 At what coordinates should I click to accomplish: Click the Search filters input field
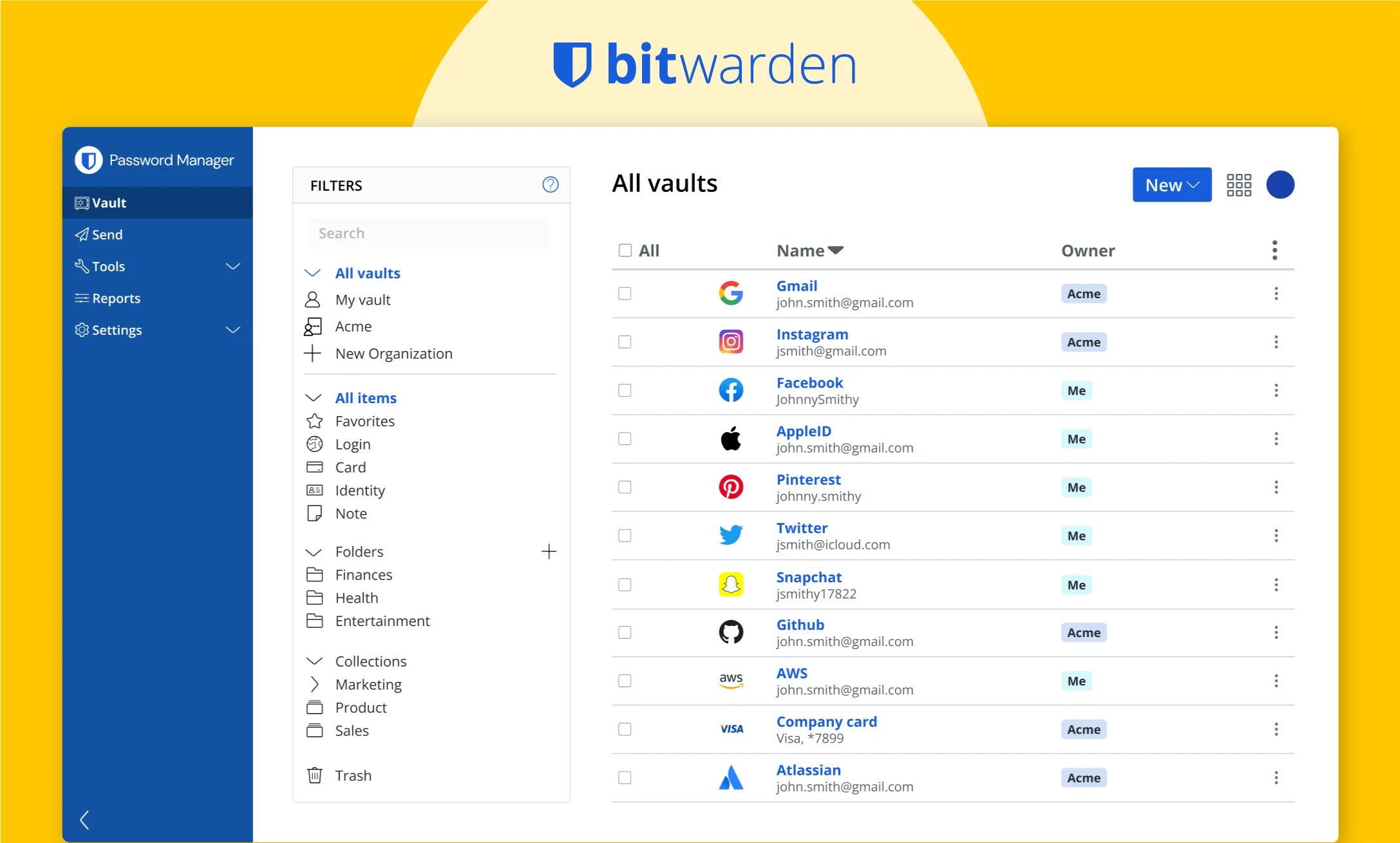pyautogui.click(x=430, y=233)
